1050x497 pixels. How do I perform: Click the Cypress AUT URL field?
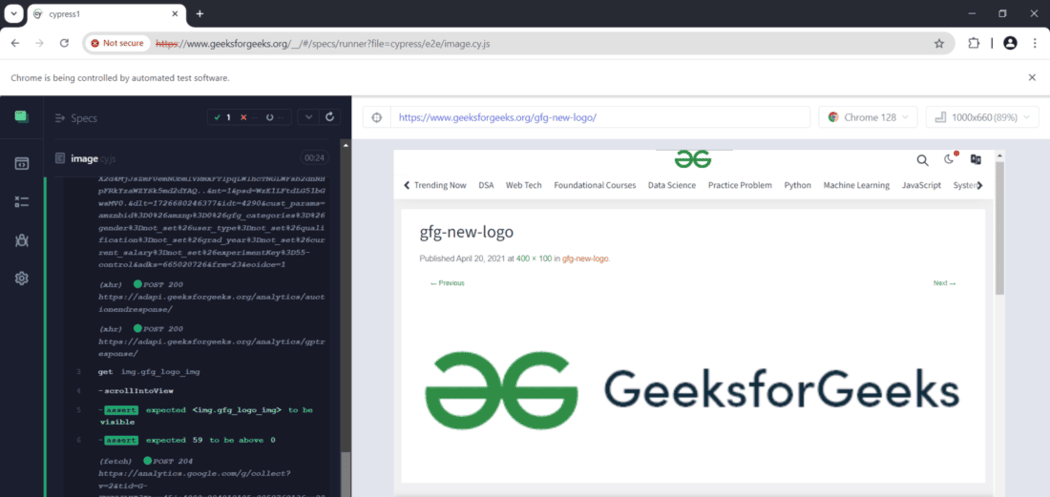click(x=599, y=117)
